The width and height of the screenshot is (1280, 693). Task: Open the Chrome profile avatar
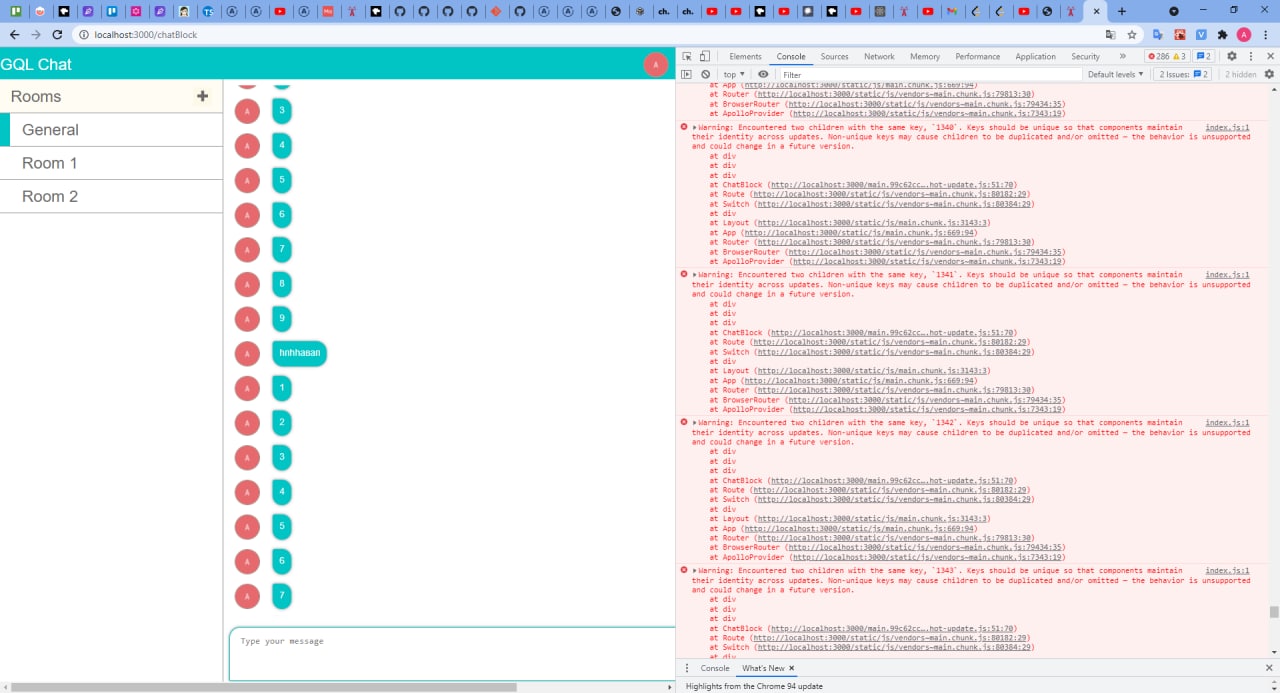click(x=1244, y=34)
